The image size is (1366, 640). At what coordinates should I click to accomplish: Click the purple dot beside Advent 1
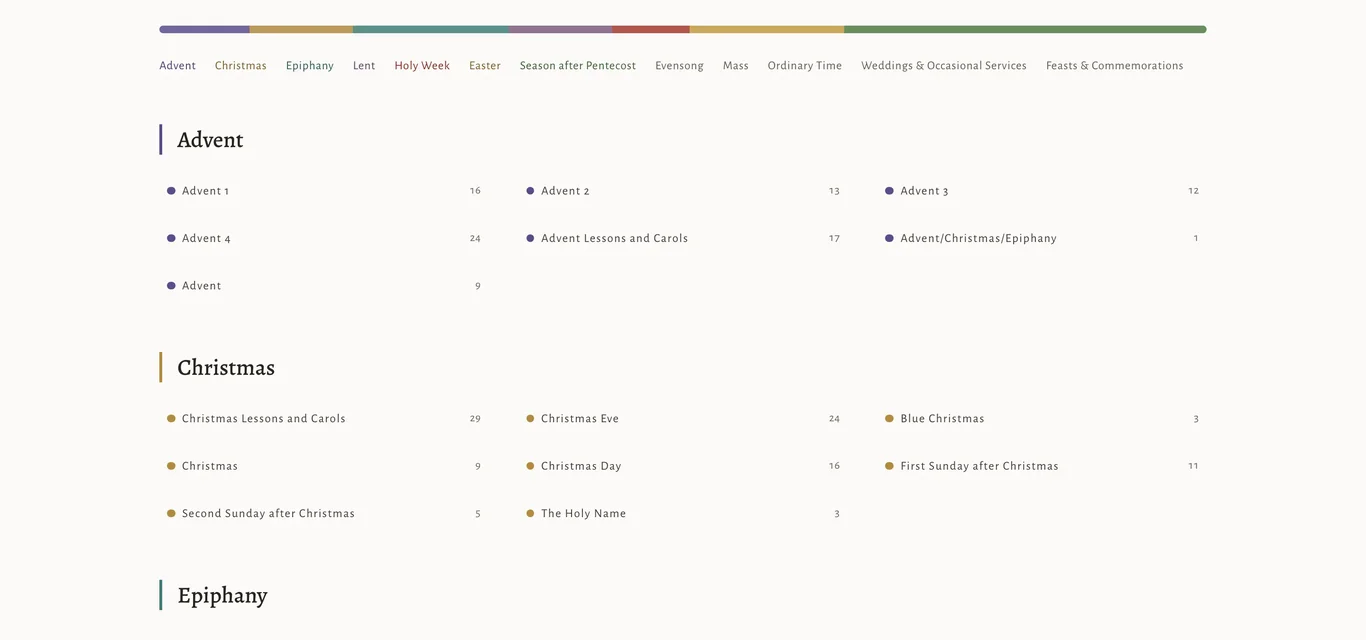pos(171,190)
